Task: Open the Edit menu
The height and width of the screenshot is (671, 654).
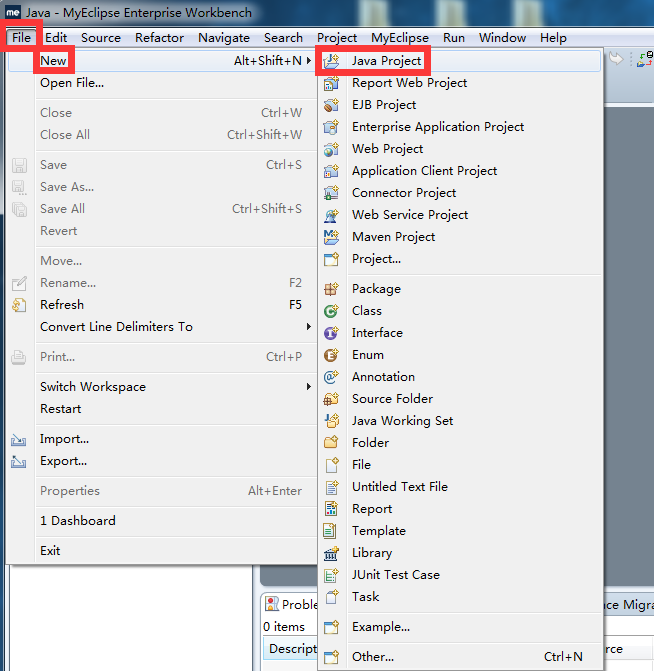Action: point(56,38)
